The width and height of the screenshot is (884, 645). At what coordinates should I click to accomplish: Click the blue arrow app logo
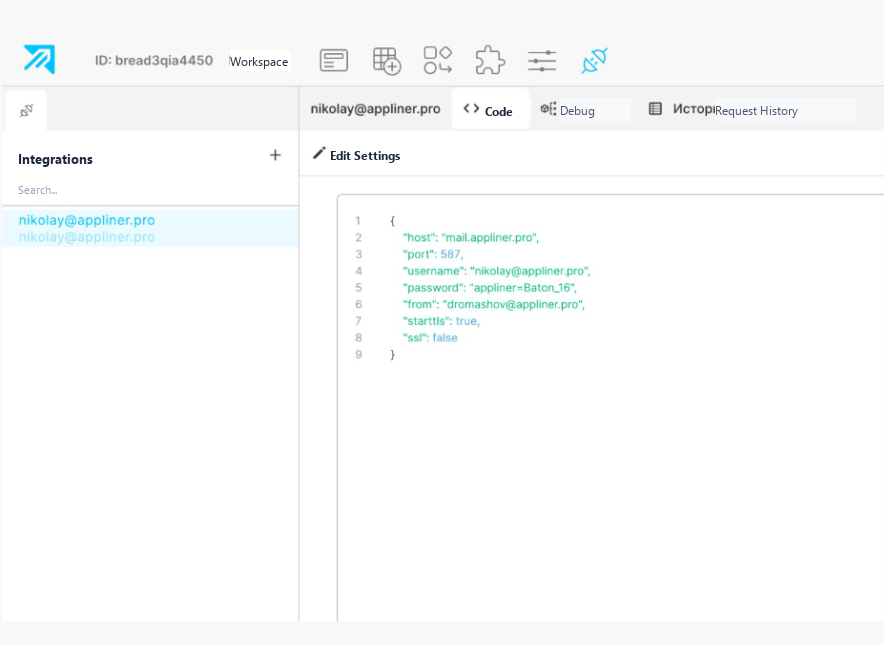[39, 59]
